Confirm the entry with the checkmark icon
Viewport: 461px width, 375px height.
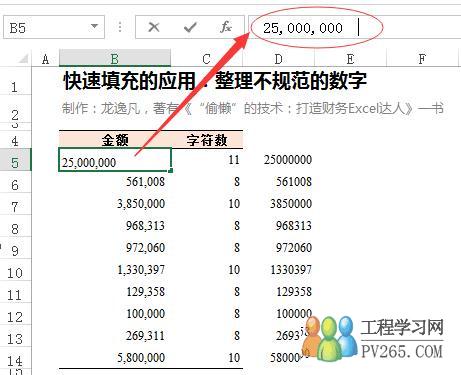[x=190, y=27]
